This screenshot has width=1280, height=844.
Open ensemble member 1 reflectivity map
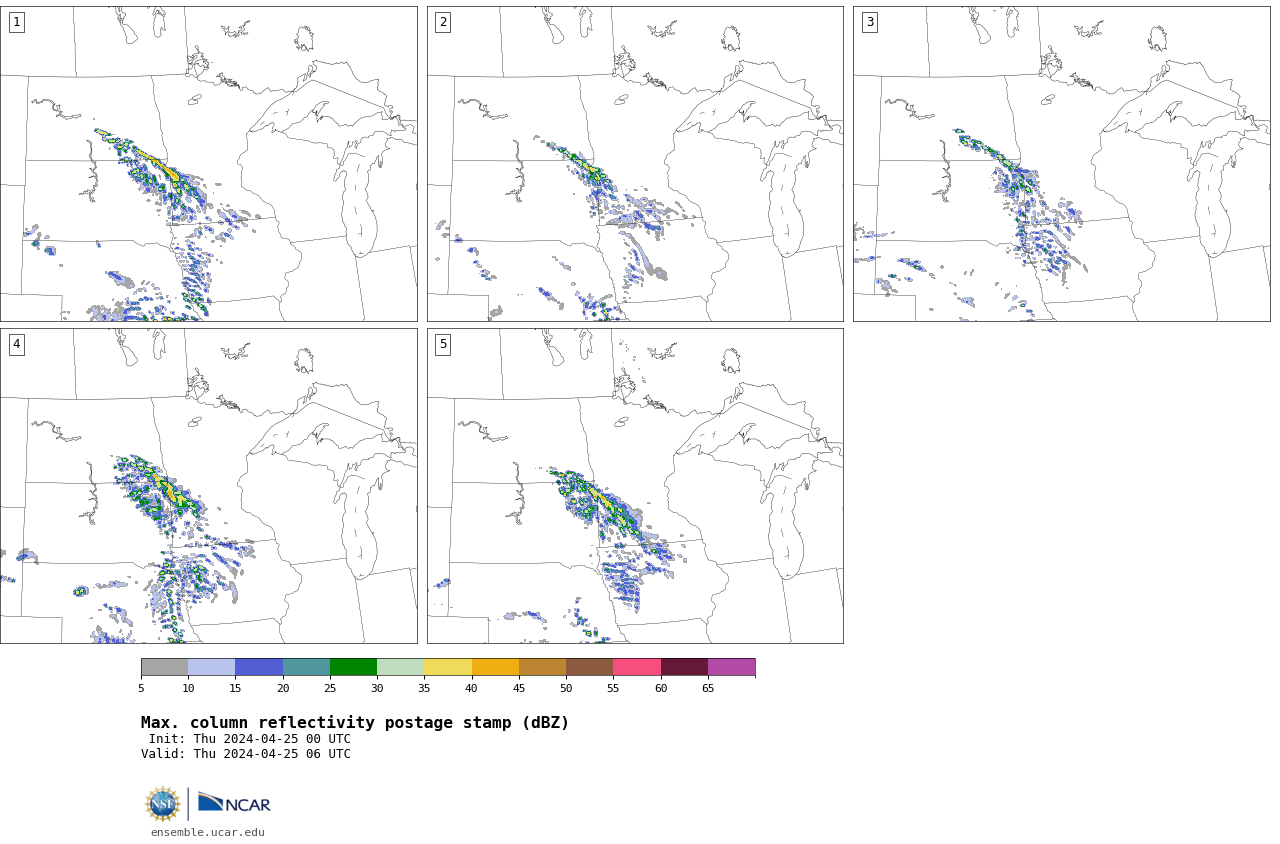(208, 163)
